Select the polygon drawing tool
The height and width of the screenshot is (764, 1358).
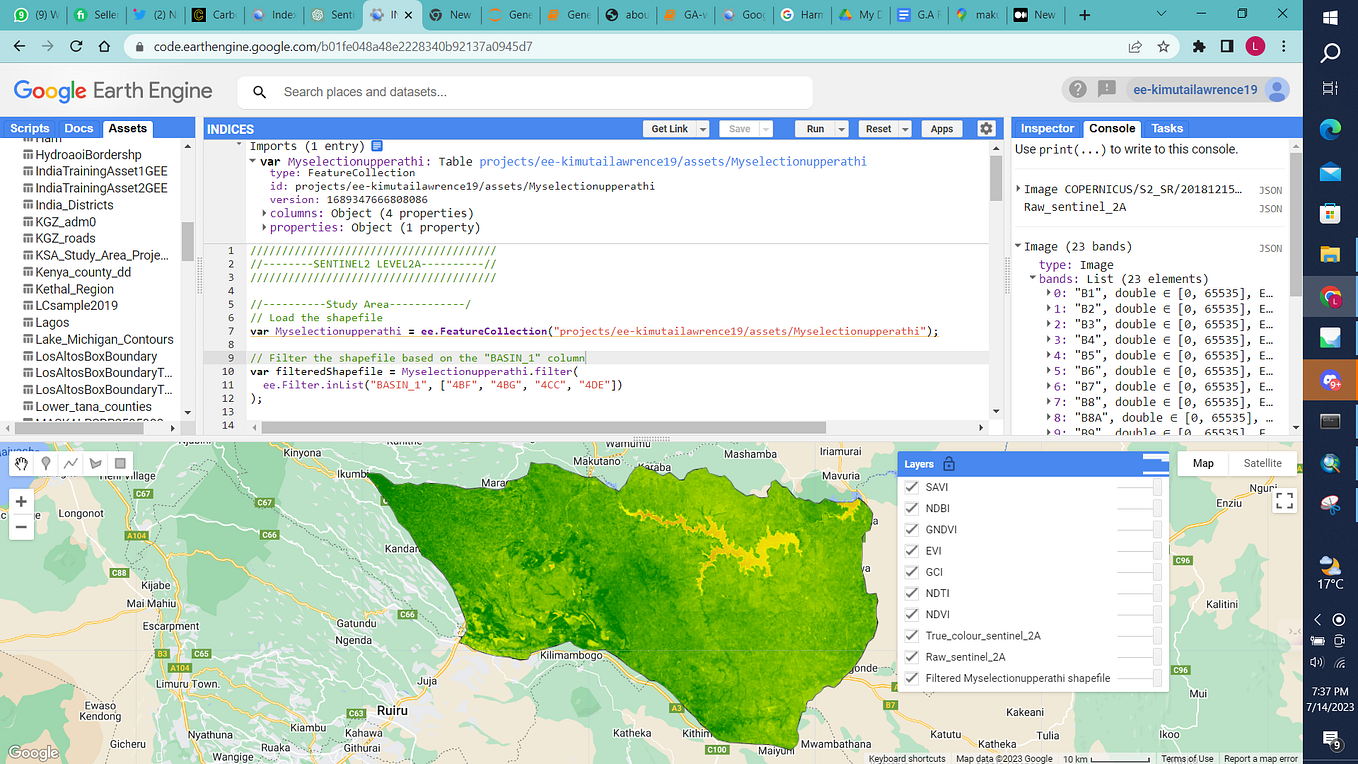click(93, 463)
